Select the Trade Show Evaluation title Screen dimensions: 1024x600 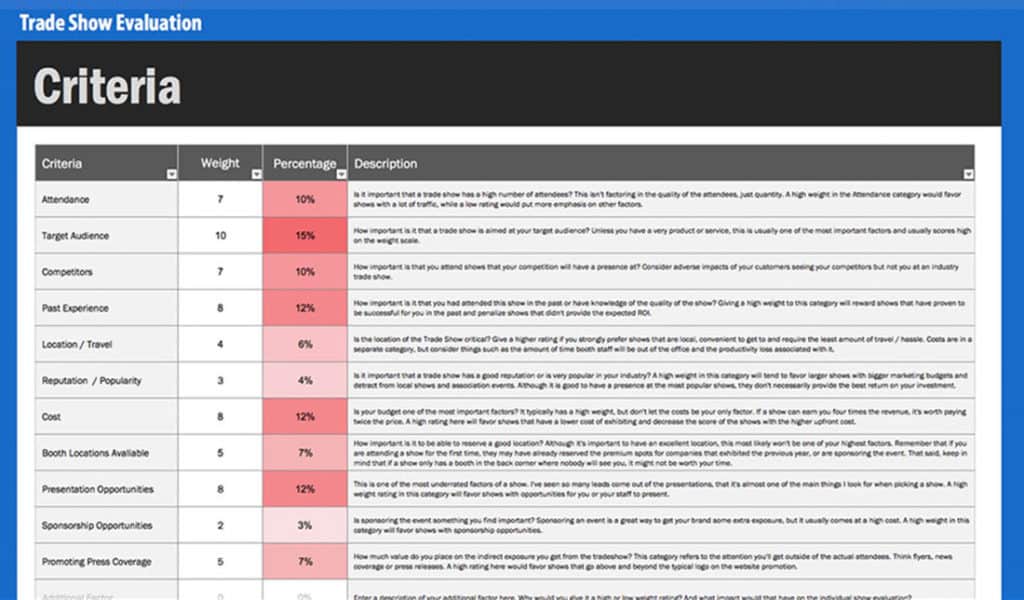click(x=108, y=21)
